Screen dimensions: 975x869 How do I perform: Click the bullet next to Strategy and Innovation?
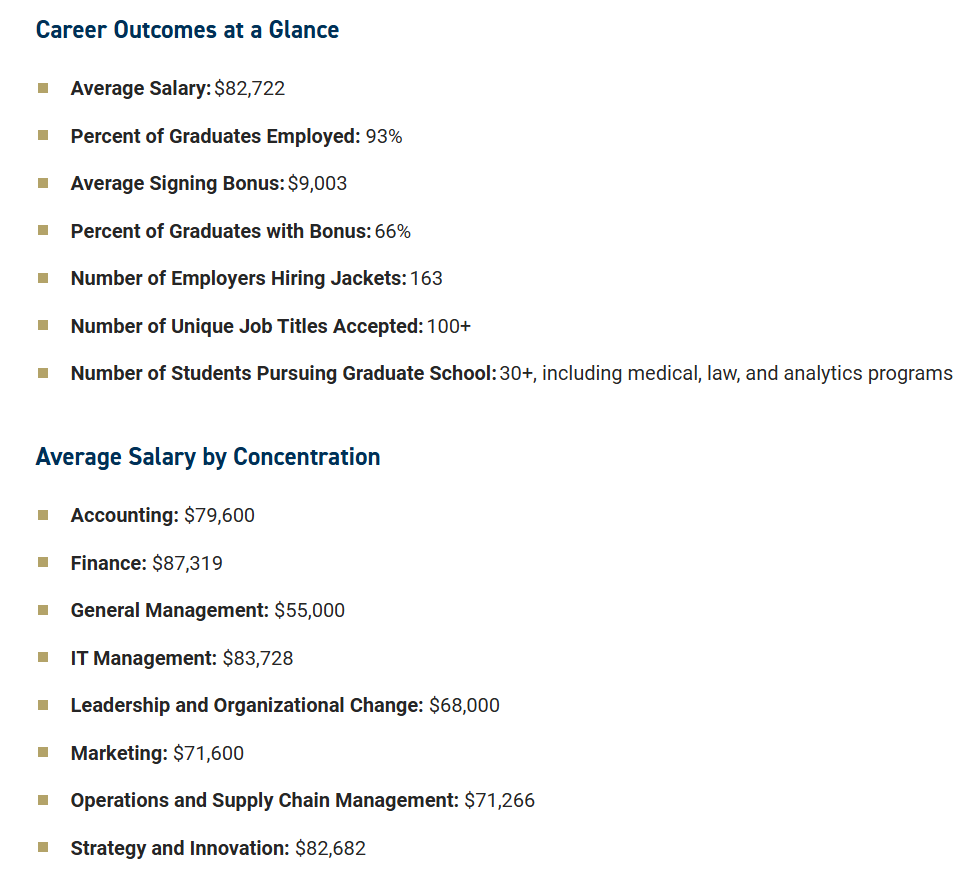coord(43,847)
